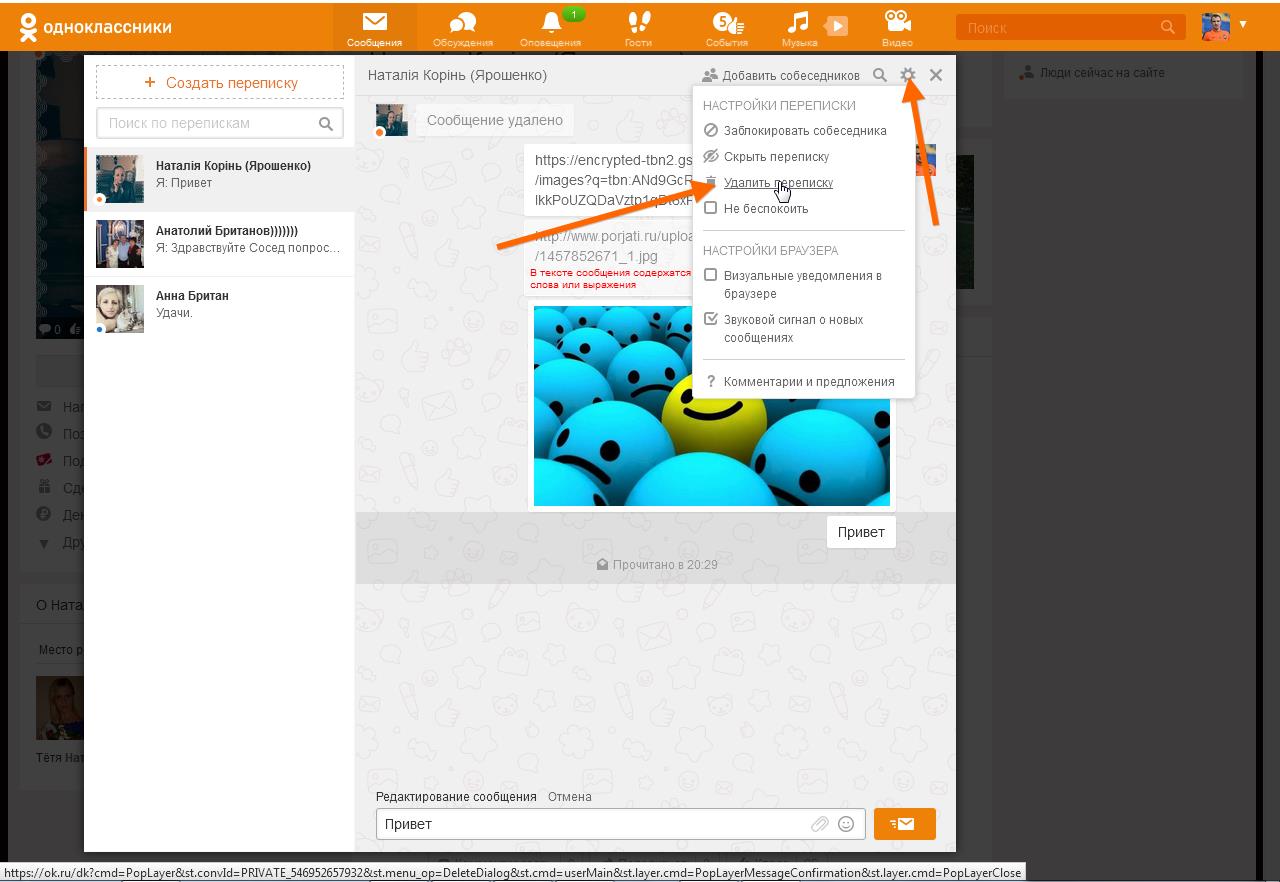
Task: Click the porjati.ru link in chat
Action: [613, 246]
